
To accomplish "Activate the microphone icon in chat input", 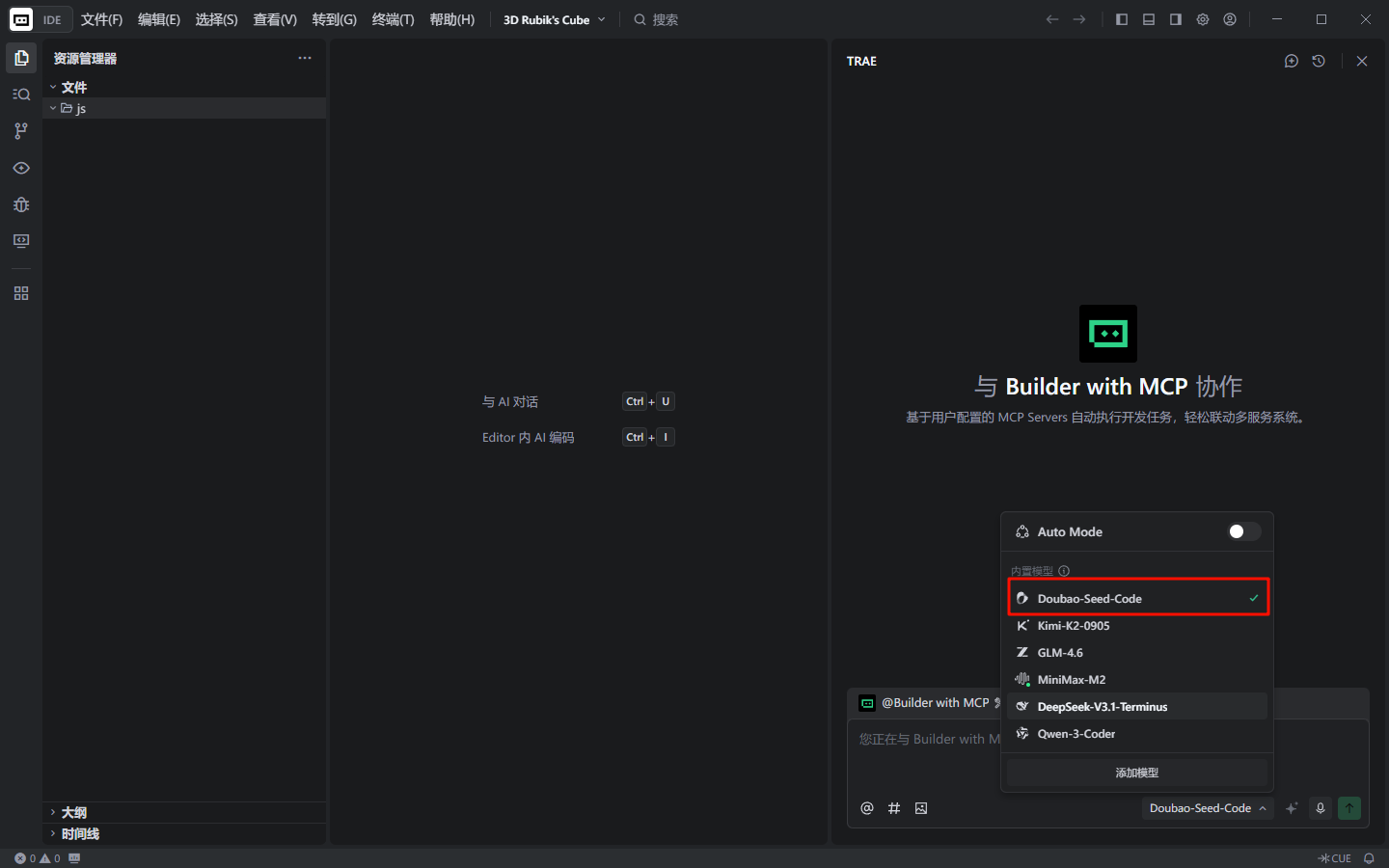I will coord(1320,808).
